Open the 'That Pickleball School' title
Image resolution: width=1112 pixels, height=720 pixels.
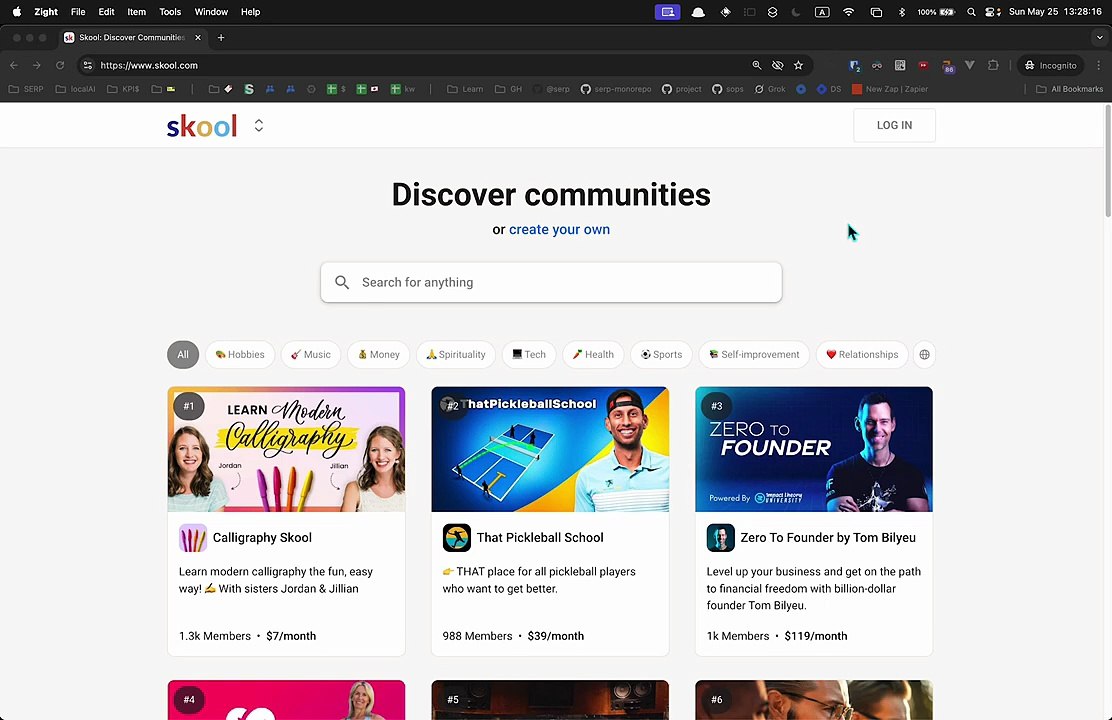tap(540, 538)
